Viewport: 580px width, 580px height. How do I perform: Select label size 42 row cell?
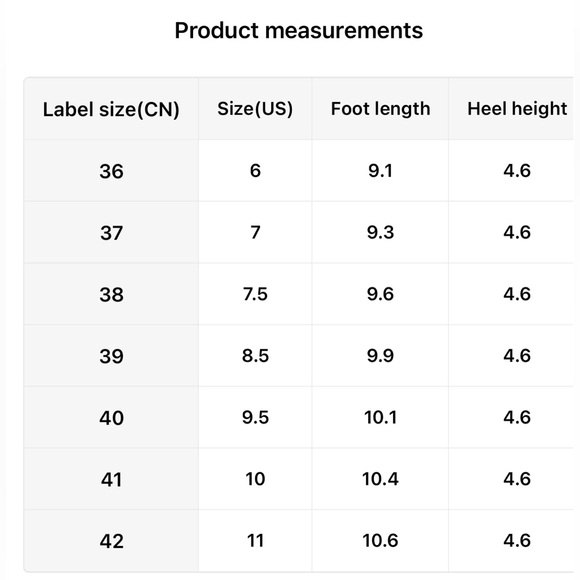[x=111, y=541]
